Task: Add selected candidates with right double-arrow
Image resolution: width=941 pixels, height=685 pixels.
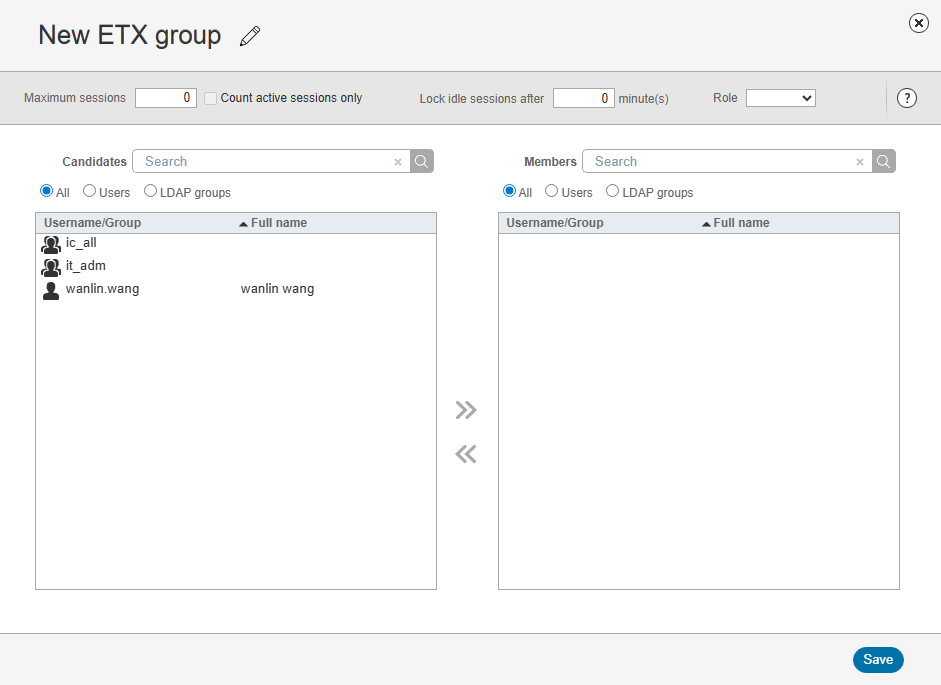Action: pyautogui.click(x=466, y=410)
